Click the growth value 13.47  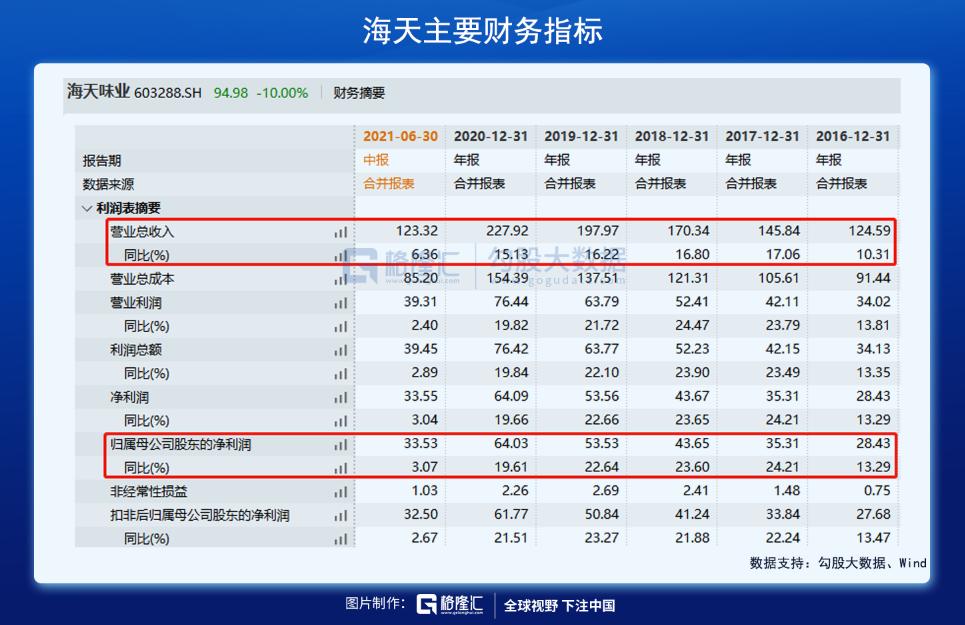(873, 538)
